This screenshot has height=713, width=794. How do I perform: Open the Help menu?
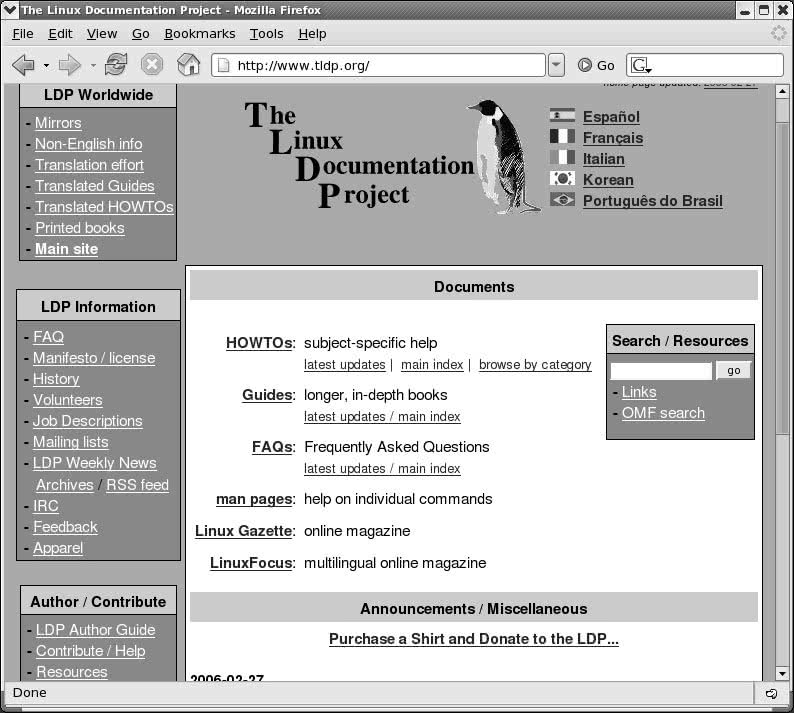(312, 34)
